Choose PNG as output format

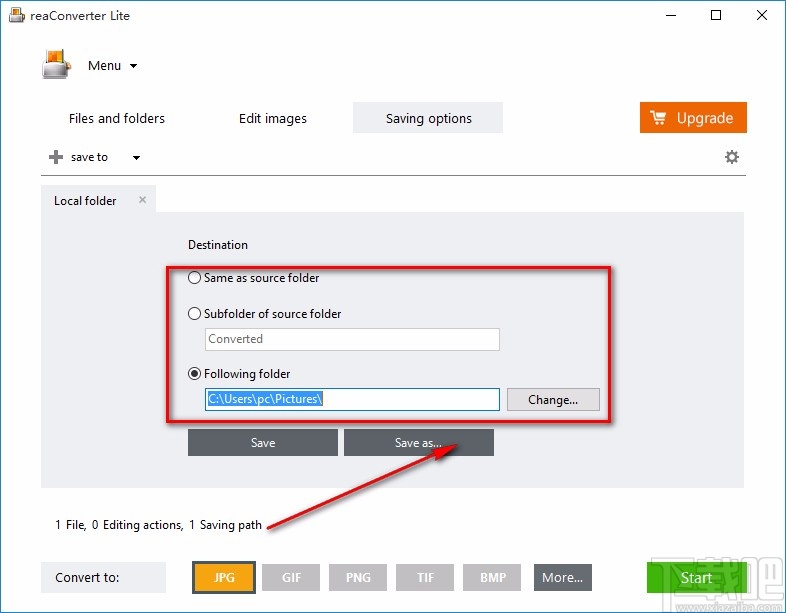(x=358, y=577)
